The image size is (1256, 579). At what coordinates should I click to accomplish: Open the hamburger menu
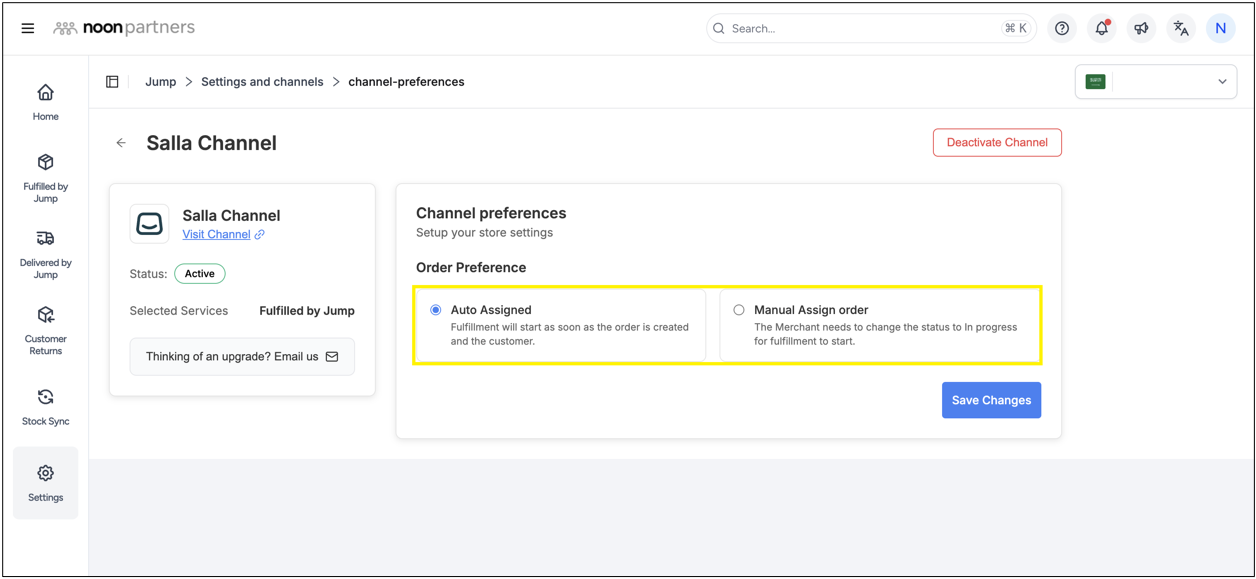point(28,29)
